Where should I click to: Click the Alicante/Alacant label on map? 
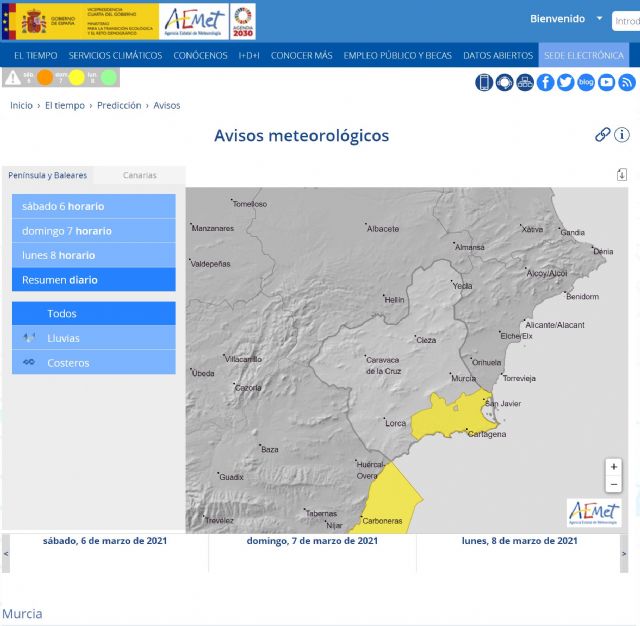(555, 325)
